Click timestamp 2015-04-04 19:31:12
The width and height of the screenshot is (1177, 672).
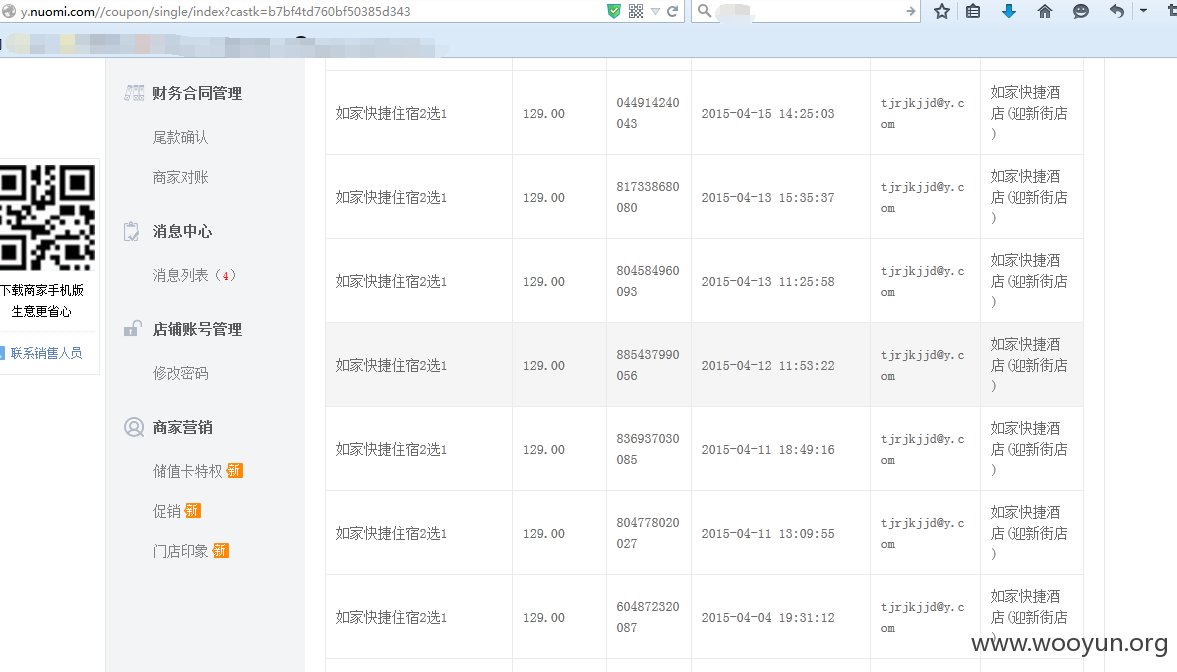(x=768, y=617)
